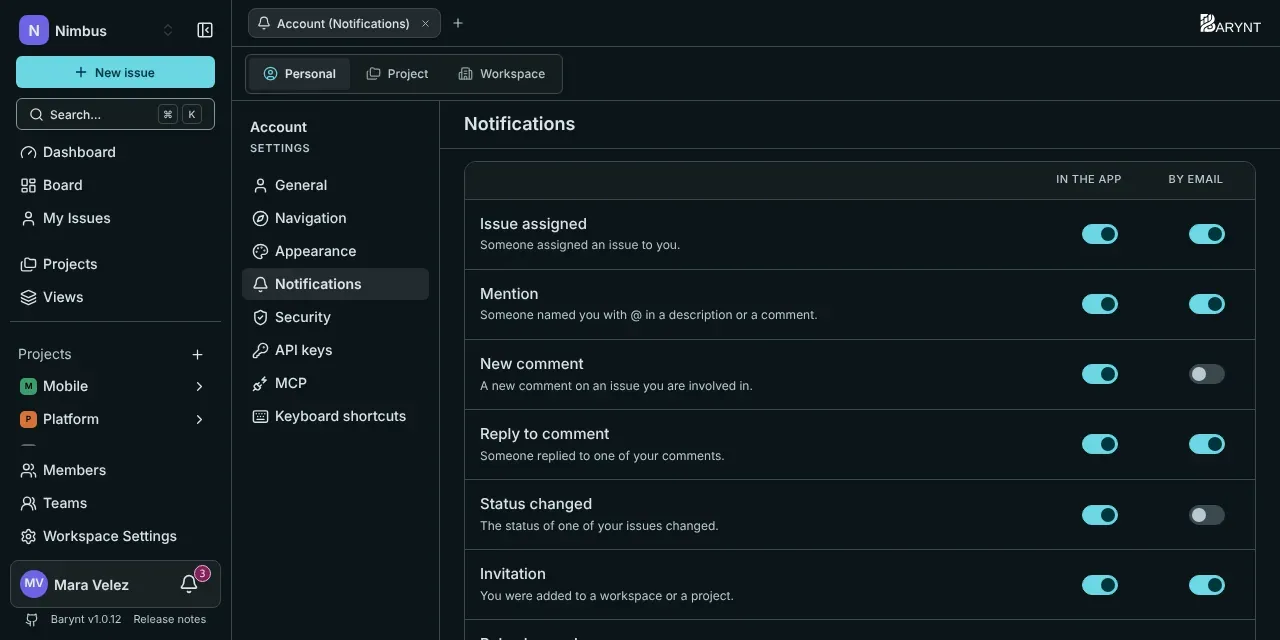The height and width of the screenshot is (640, 1280).
Task: Open the notification bell with badge 3
Action: [189, 584]
